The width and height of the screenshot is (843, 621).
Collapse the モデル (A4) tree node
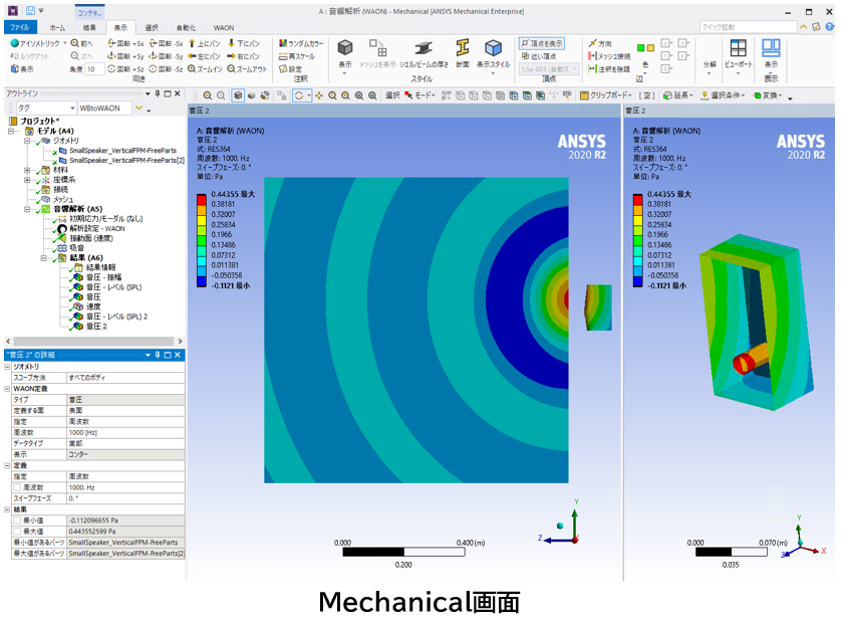(11, 131)
